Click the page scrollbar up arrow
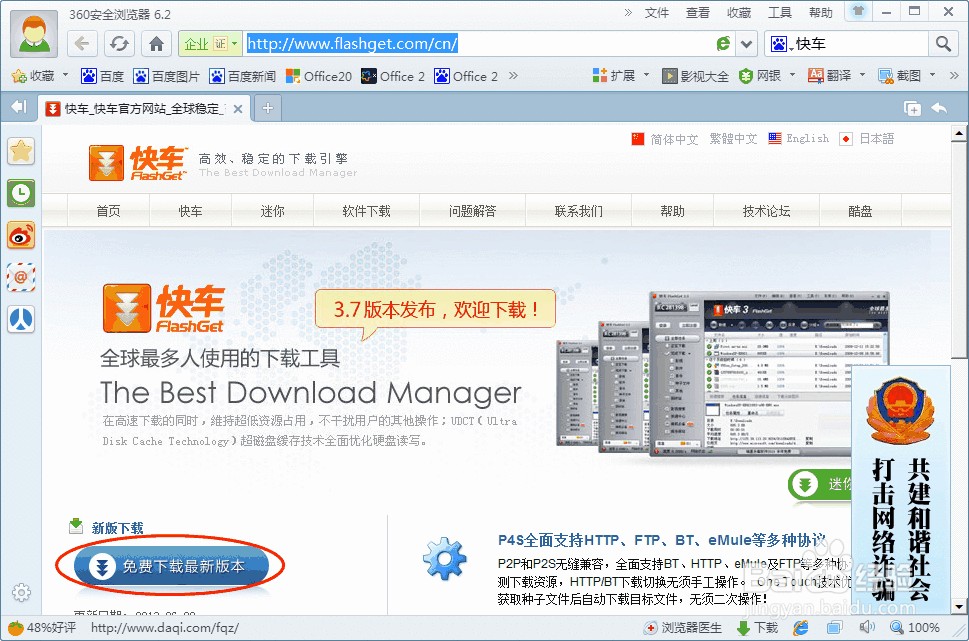 coord(958,132)
